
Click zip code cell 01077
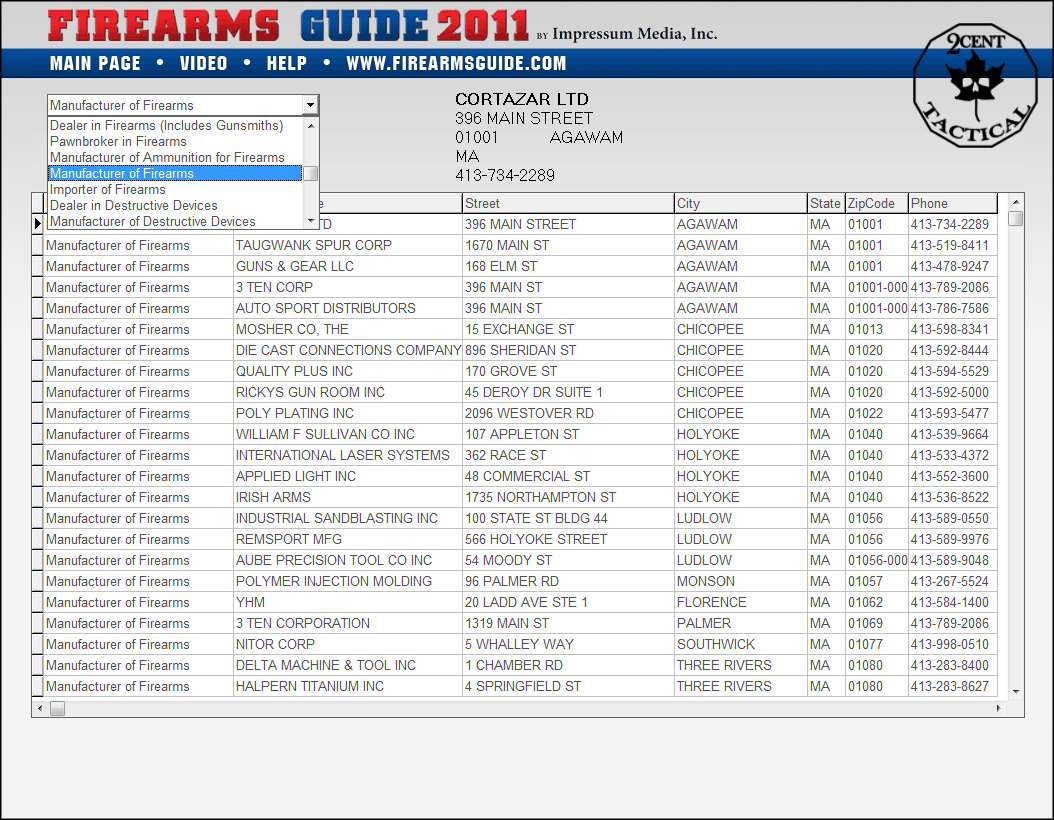point(877,644)
